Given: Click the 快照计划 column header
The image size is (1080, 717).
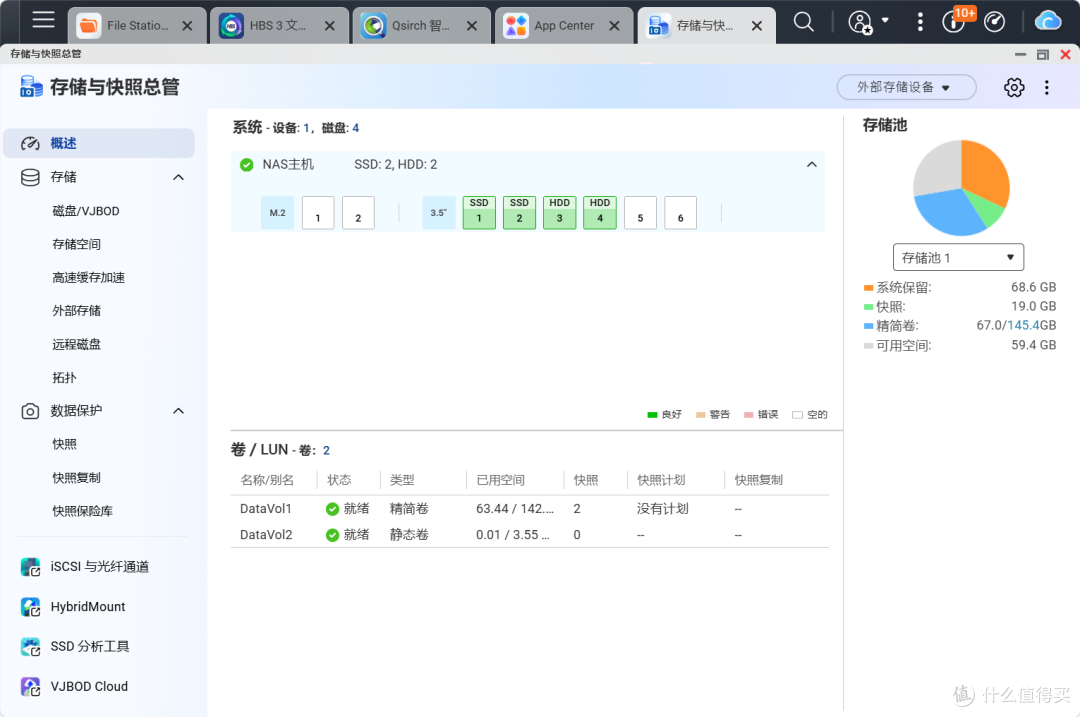Looking at the screenshot, I should tap(661, 480).
